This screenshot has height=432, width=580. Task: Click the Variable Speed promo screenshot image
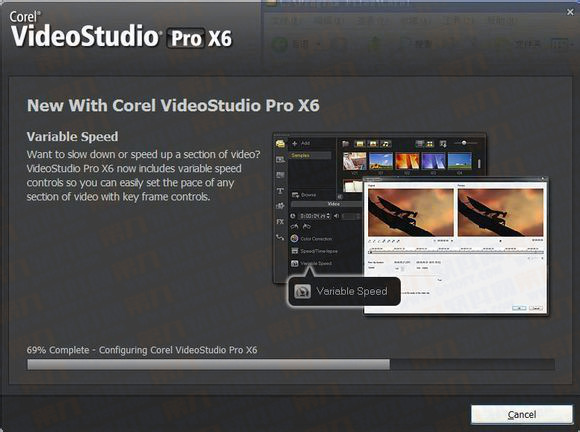point(411,224)
